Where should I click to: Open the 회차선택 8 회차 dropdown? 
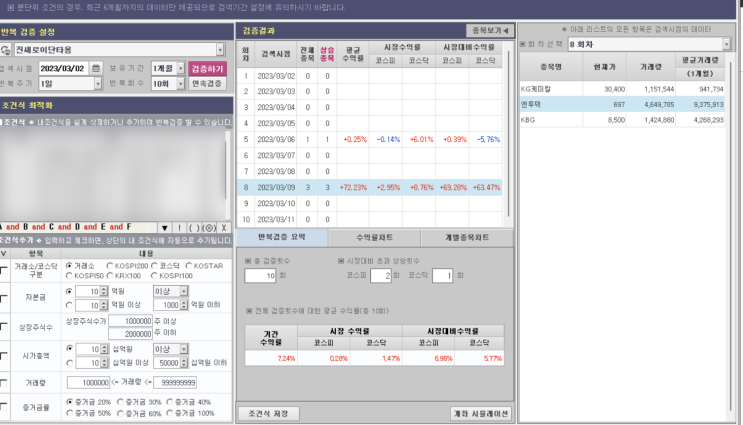726,44
